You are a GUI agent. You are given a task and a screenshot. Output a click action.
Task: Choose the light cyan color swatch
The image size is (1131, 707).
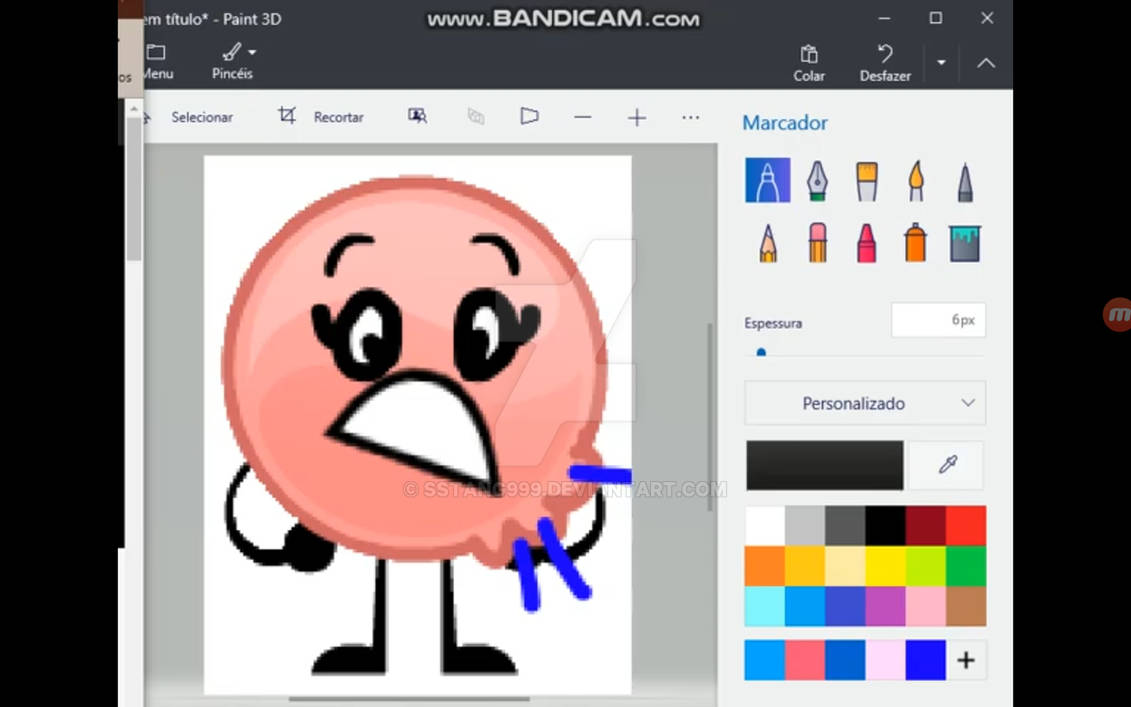tap(765, 606)
